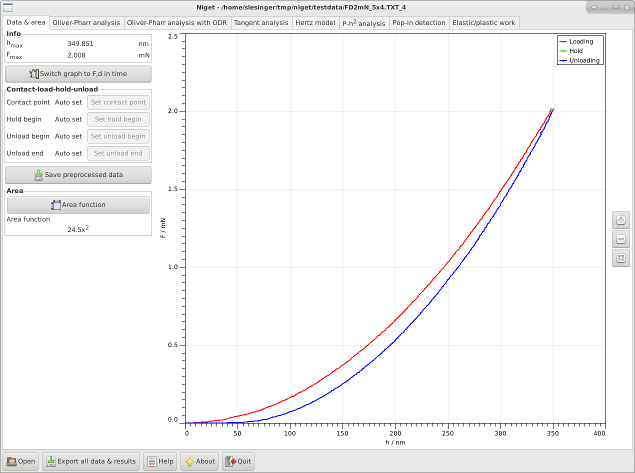Click the Niget window title bar text
The width and height of the screenshot is (635, 473).
301,7
